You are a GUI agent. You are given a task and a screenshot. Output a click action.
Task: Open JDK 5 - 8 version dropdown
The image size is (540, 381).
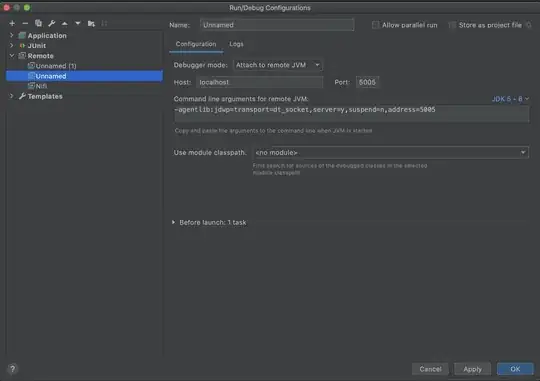click(510, 99)
